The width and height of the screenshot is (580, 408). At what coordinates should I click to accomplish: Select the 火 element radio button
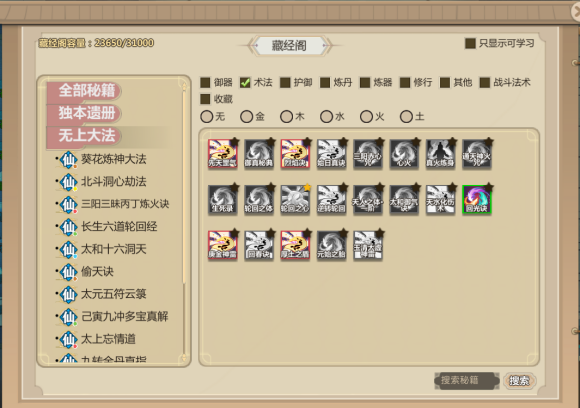[x=366, y=117]
